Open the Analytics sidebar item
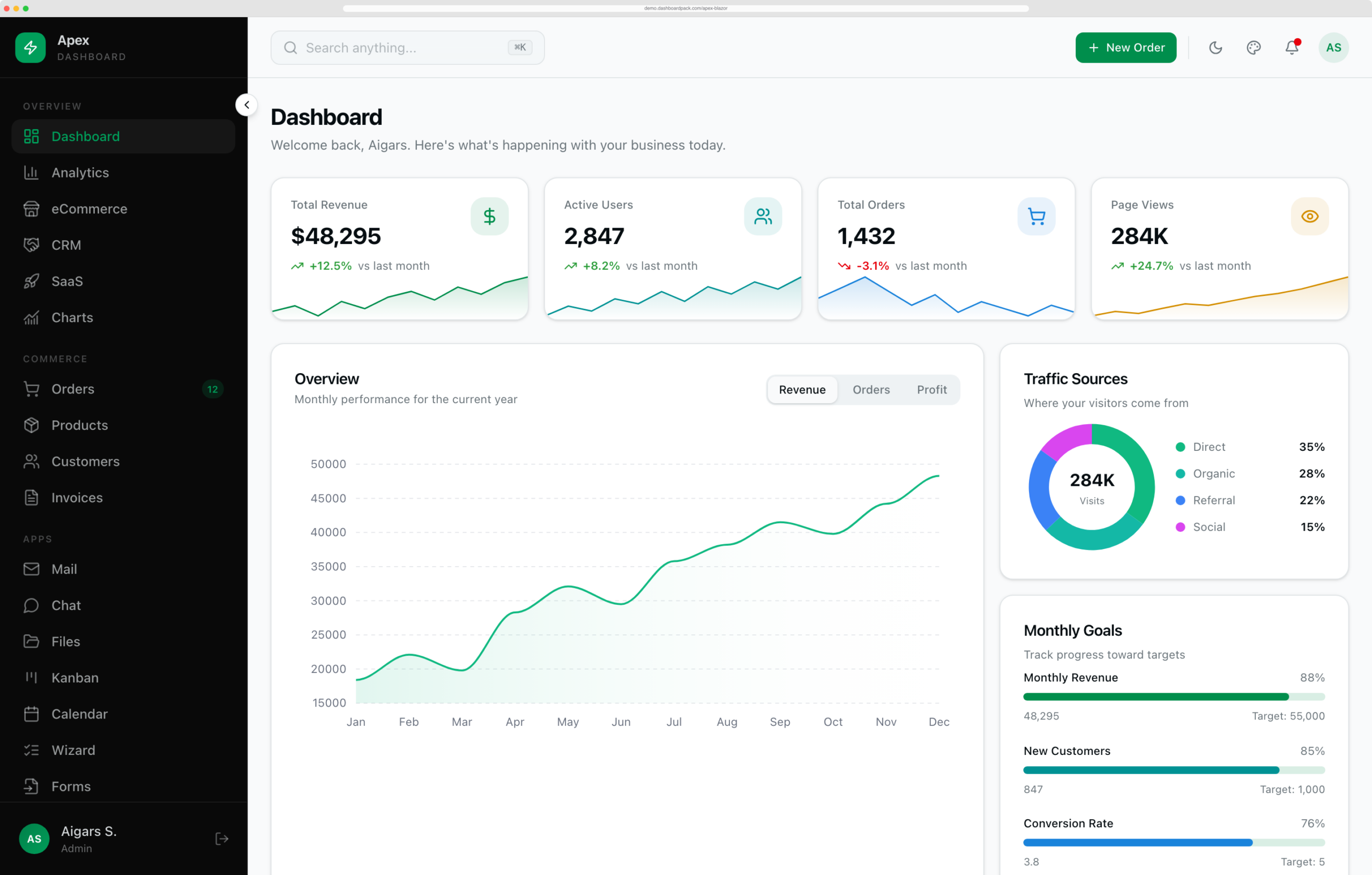 click(123, 173)
